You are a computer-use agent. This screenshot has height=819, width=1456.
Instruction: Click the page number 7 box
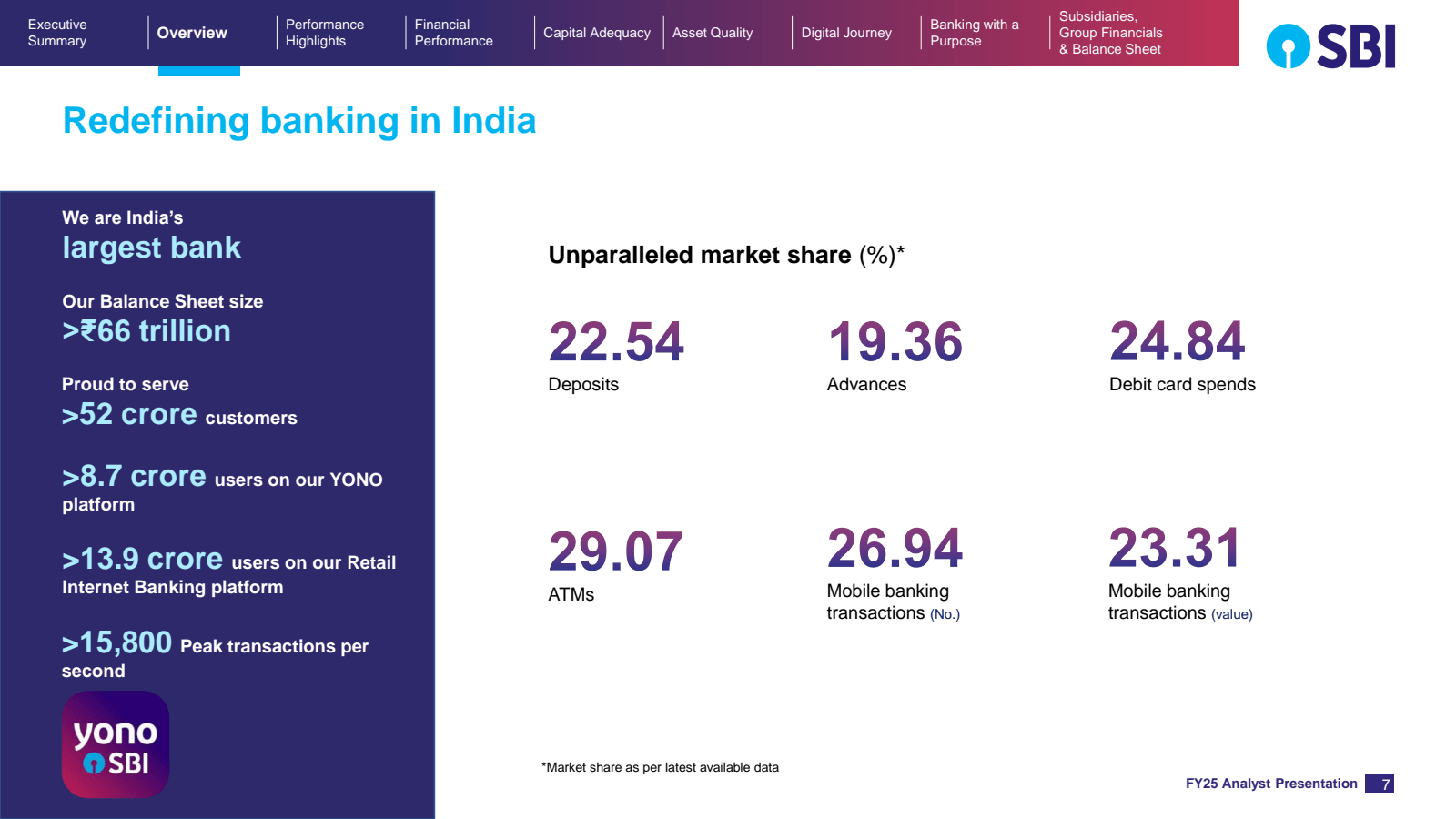1380,784
